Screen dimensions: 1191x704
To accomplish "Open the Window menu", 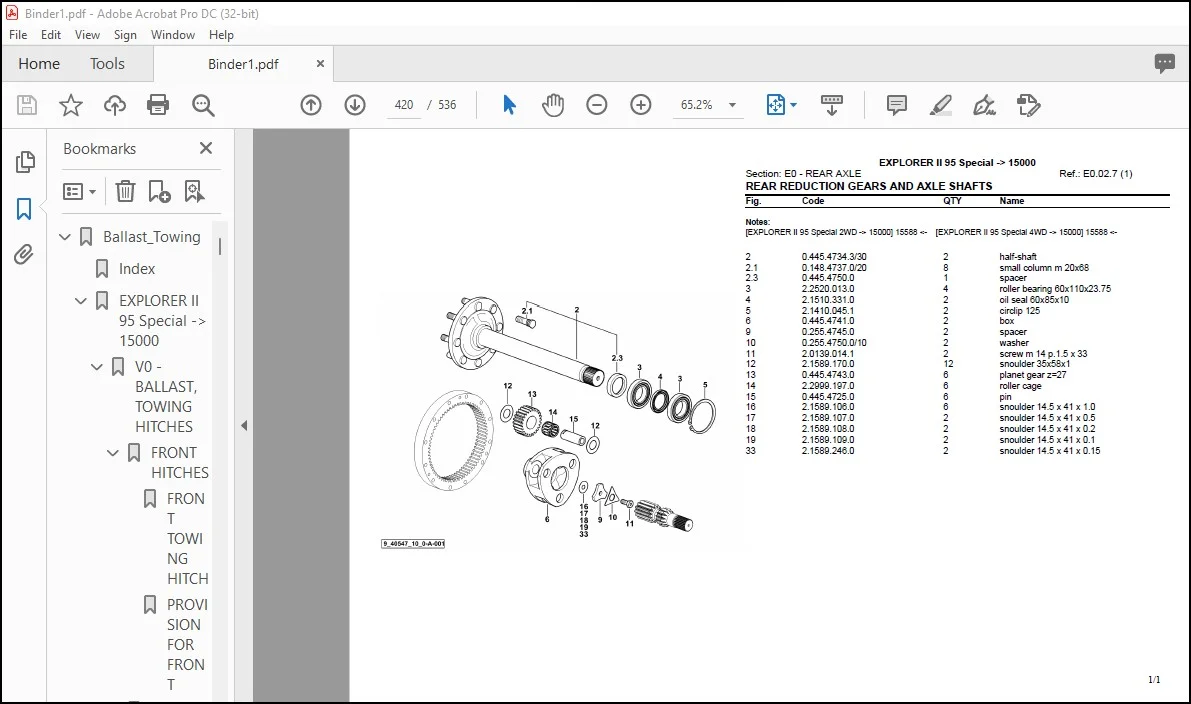I will 172,35.
